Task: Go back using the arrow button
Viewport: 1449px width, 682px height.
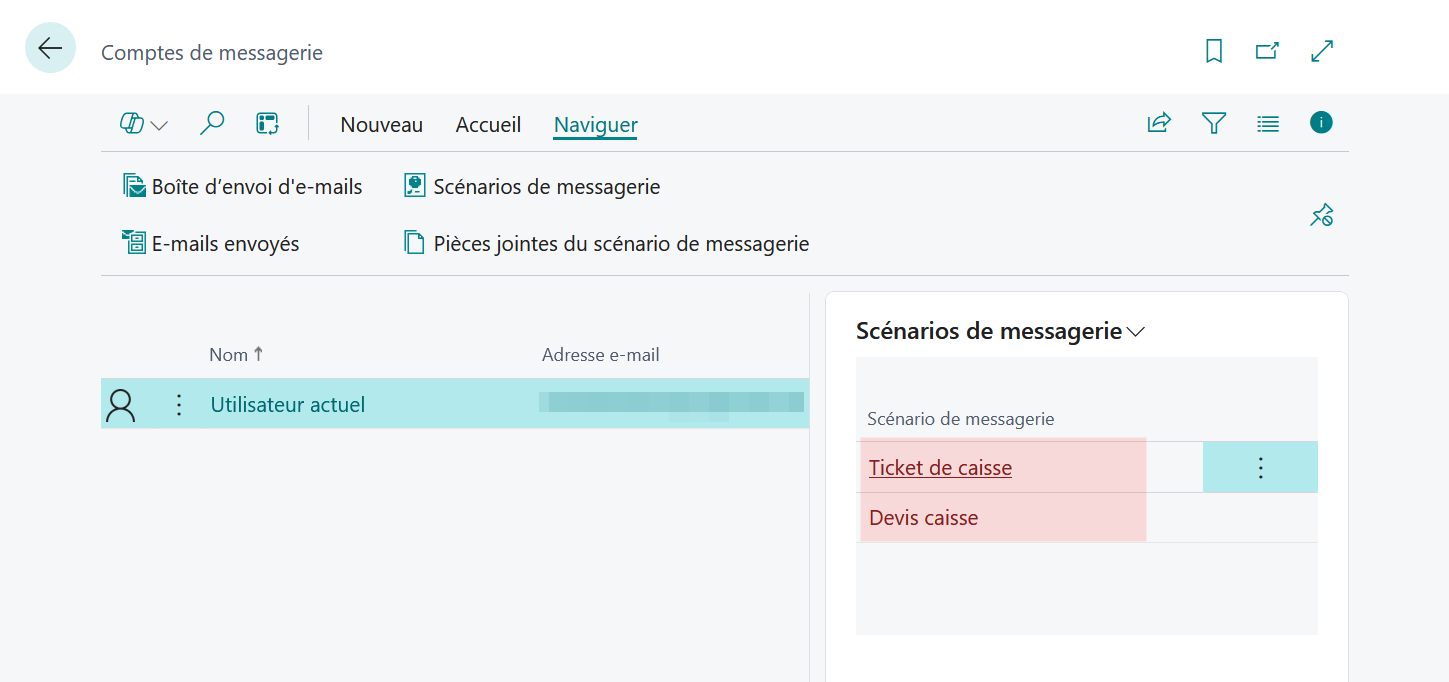Action: pyautogui.click(x=50, y=48)
